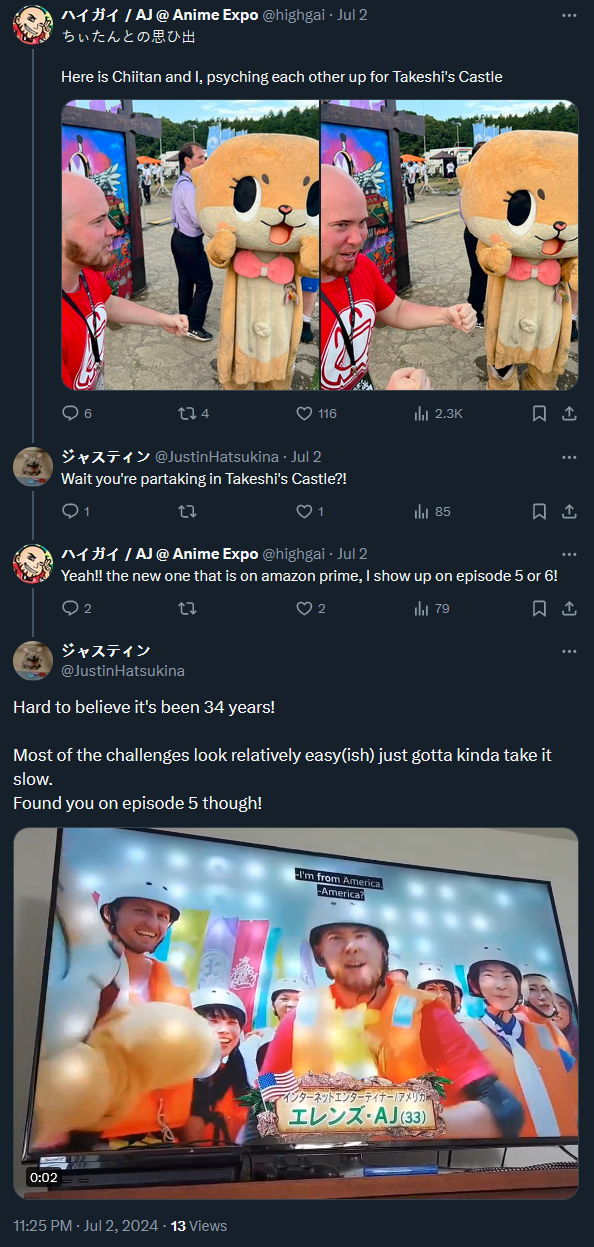Viewport: 594px width, 1247px height.
Task: Open the AJ avatar on the top tweet
Action: click(32, 24)
